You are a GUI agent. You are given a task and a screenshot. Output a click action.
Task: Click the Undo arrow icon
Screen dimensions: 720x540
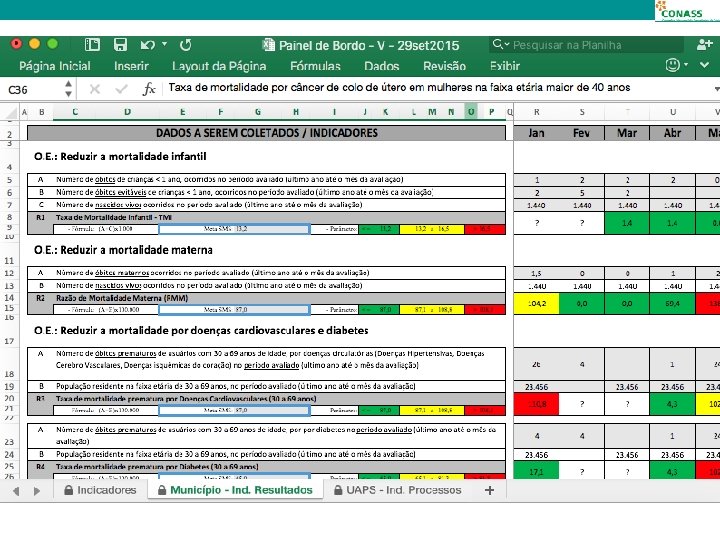147,45
